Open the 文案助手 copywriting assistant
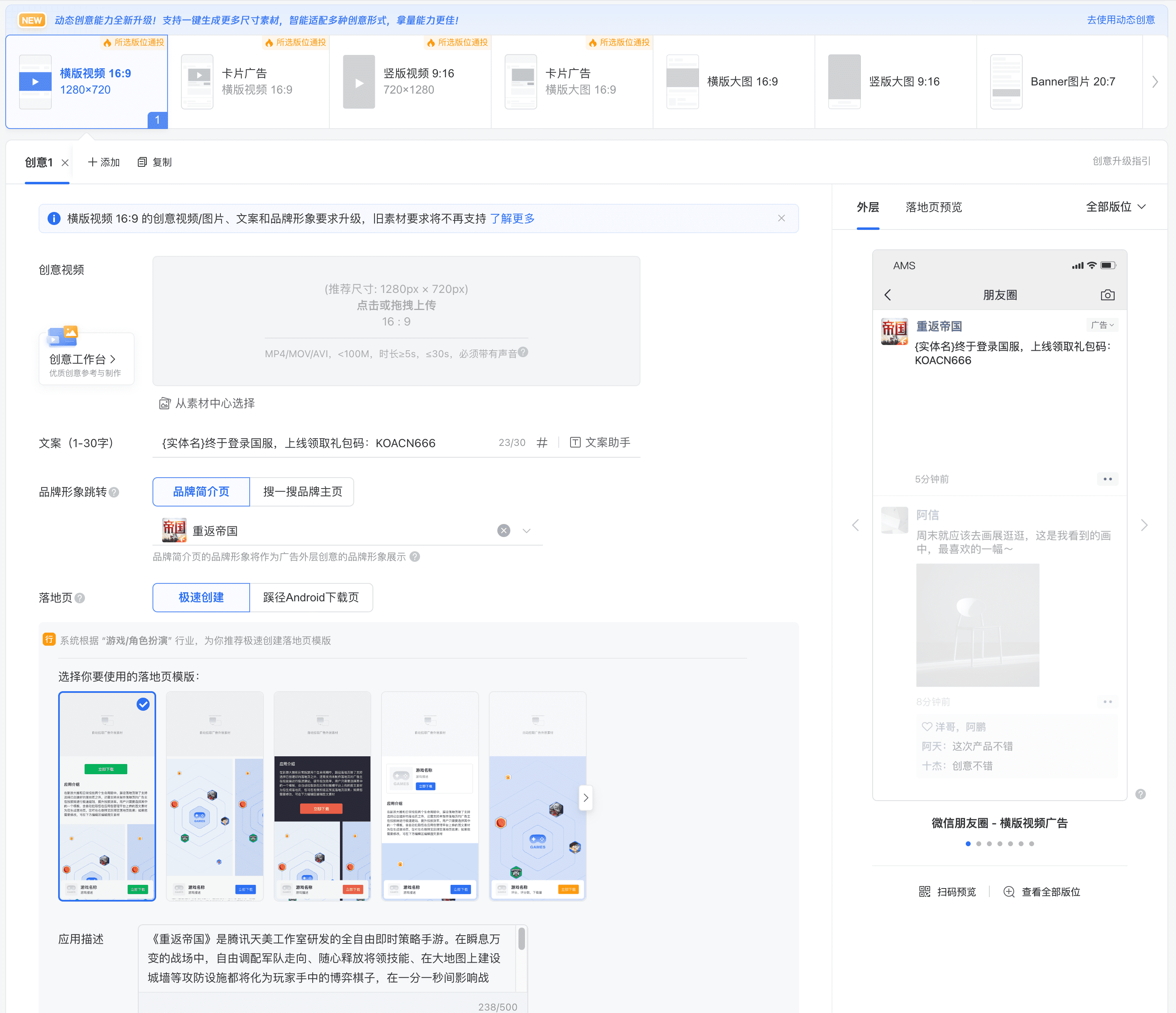The width and height of the screenshot is (1176, 1013). pos(600,443)
